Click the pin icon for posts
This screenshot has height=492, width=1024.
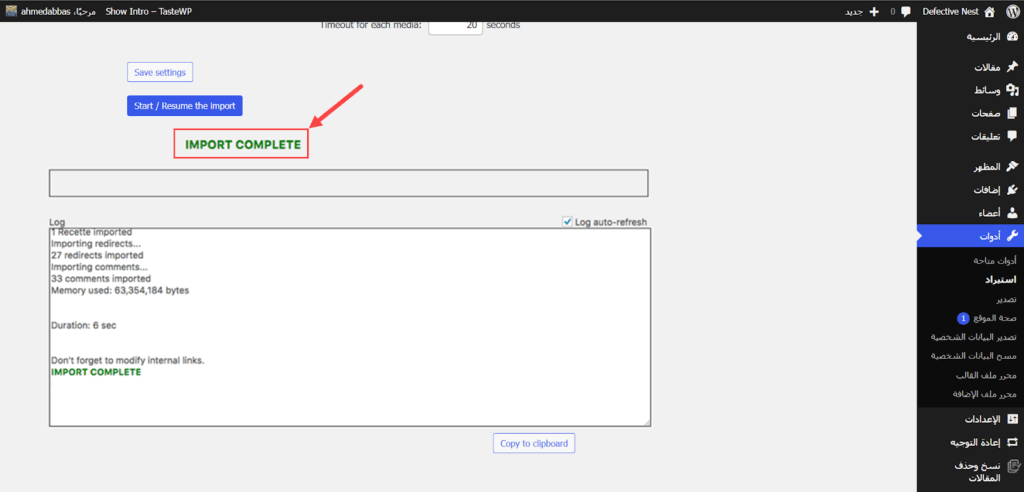[1012, 67]
